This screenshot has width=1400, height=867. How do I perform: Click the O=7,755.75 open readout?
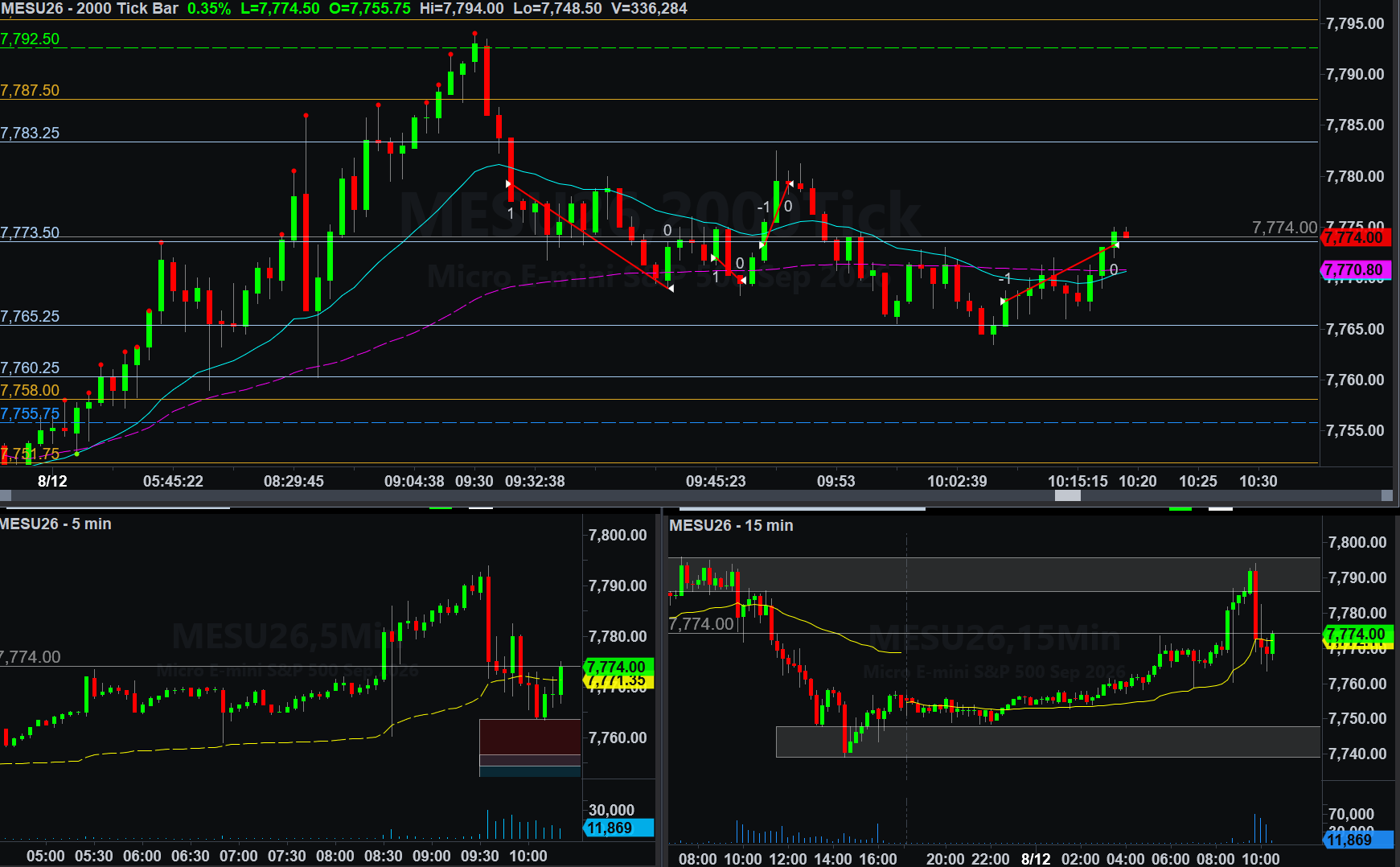370,9
